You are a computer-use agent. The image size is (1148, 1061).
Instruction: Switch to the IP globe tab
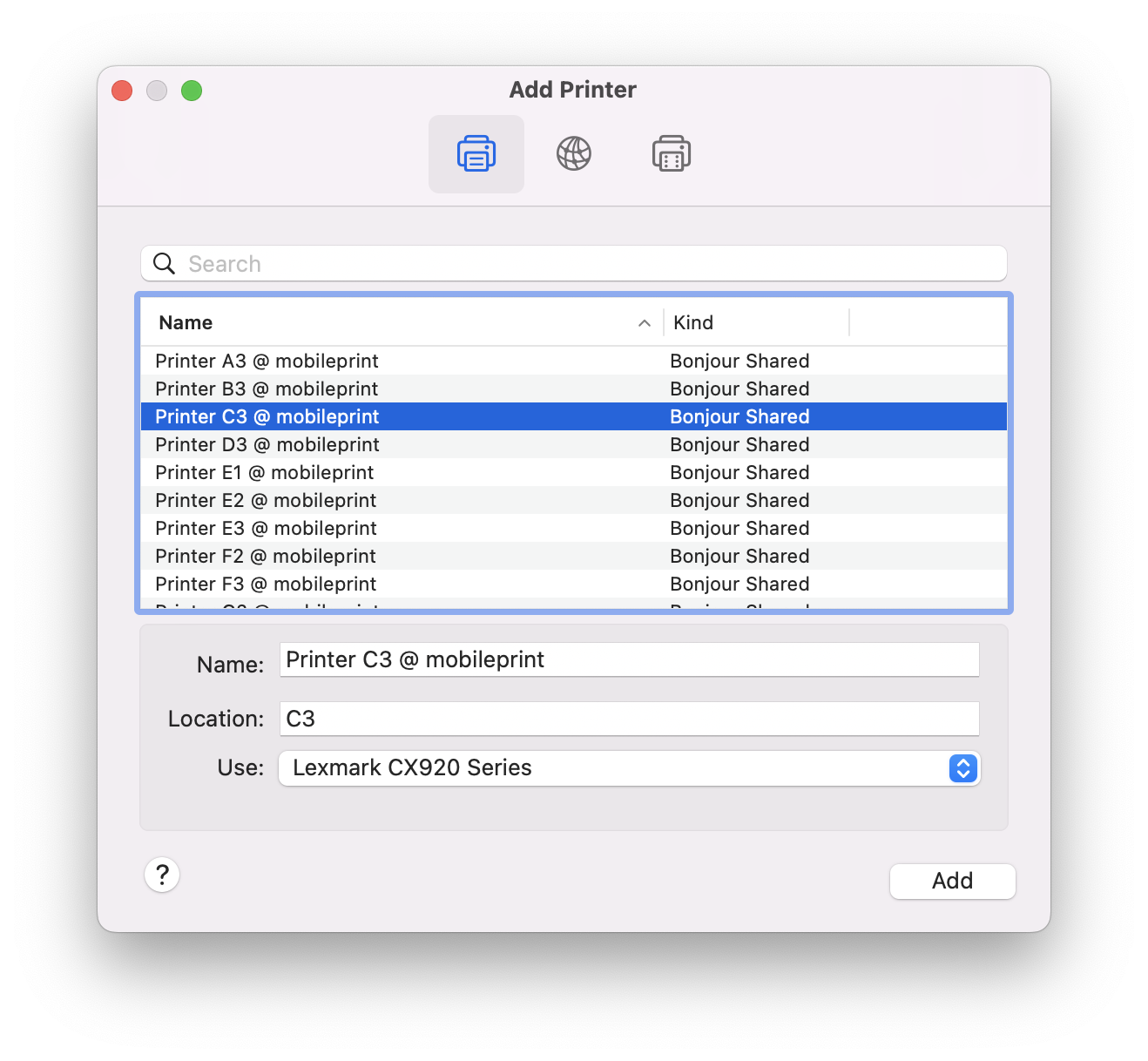pos(574,154)
